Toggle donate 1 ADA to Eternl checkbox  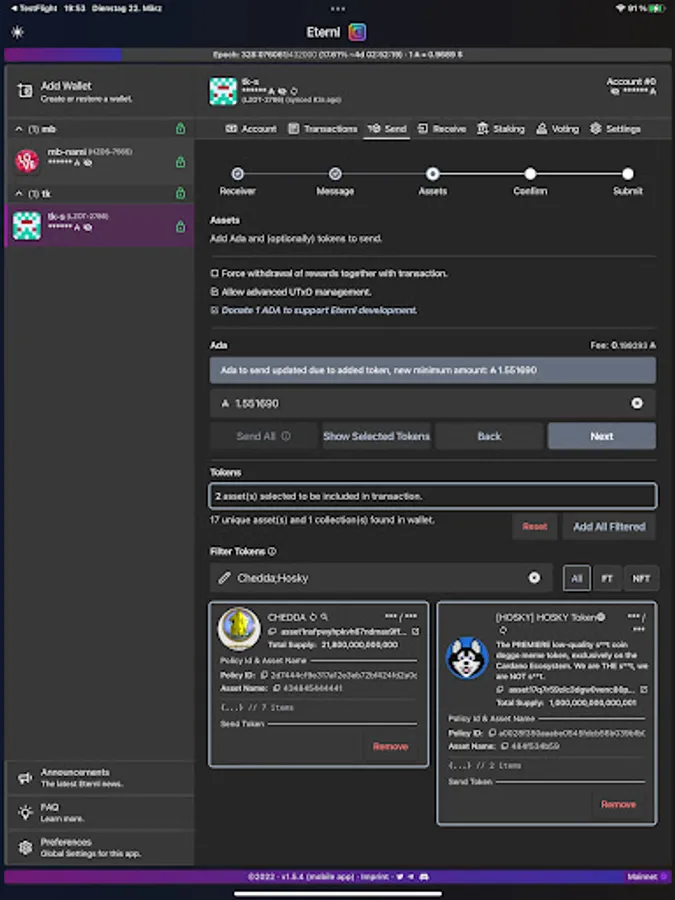point(215,310)
